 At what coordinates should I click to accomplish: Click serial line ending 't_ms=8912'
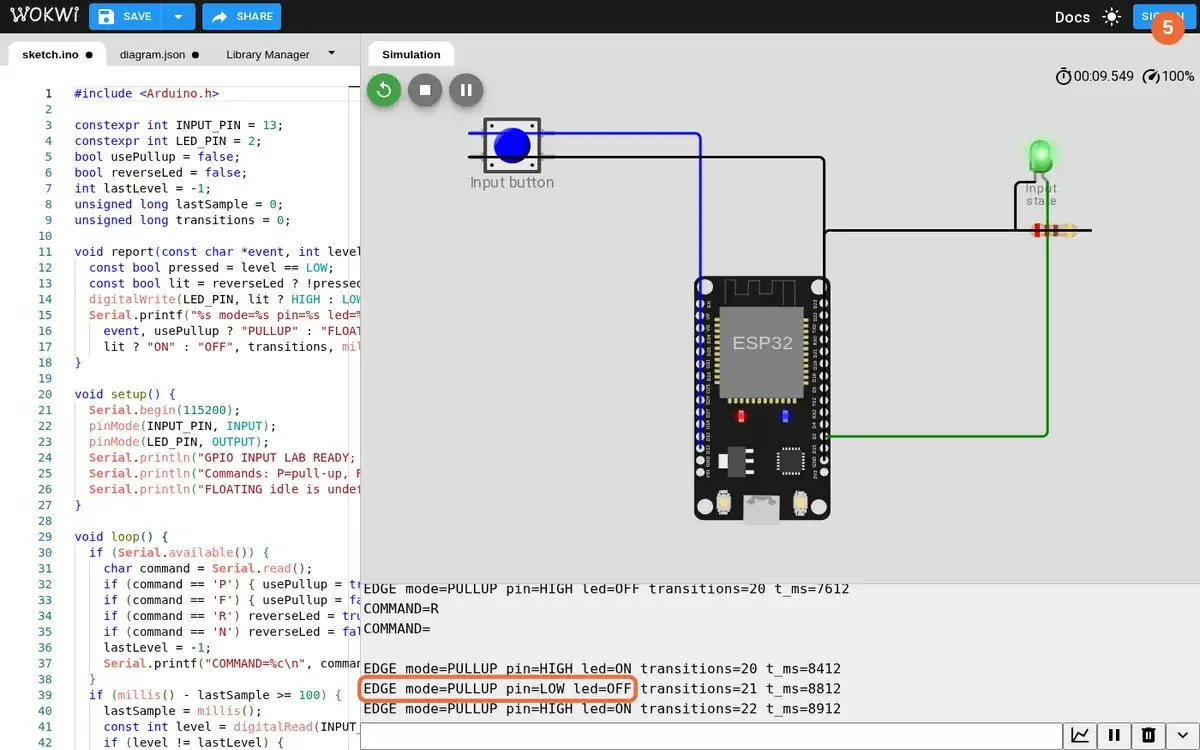point(602,709)
